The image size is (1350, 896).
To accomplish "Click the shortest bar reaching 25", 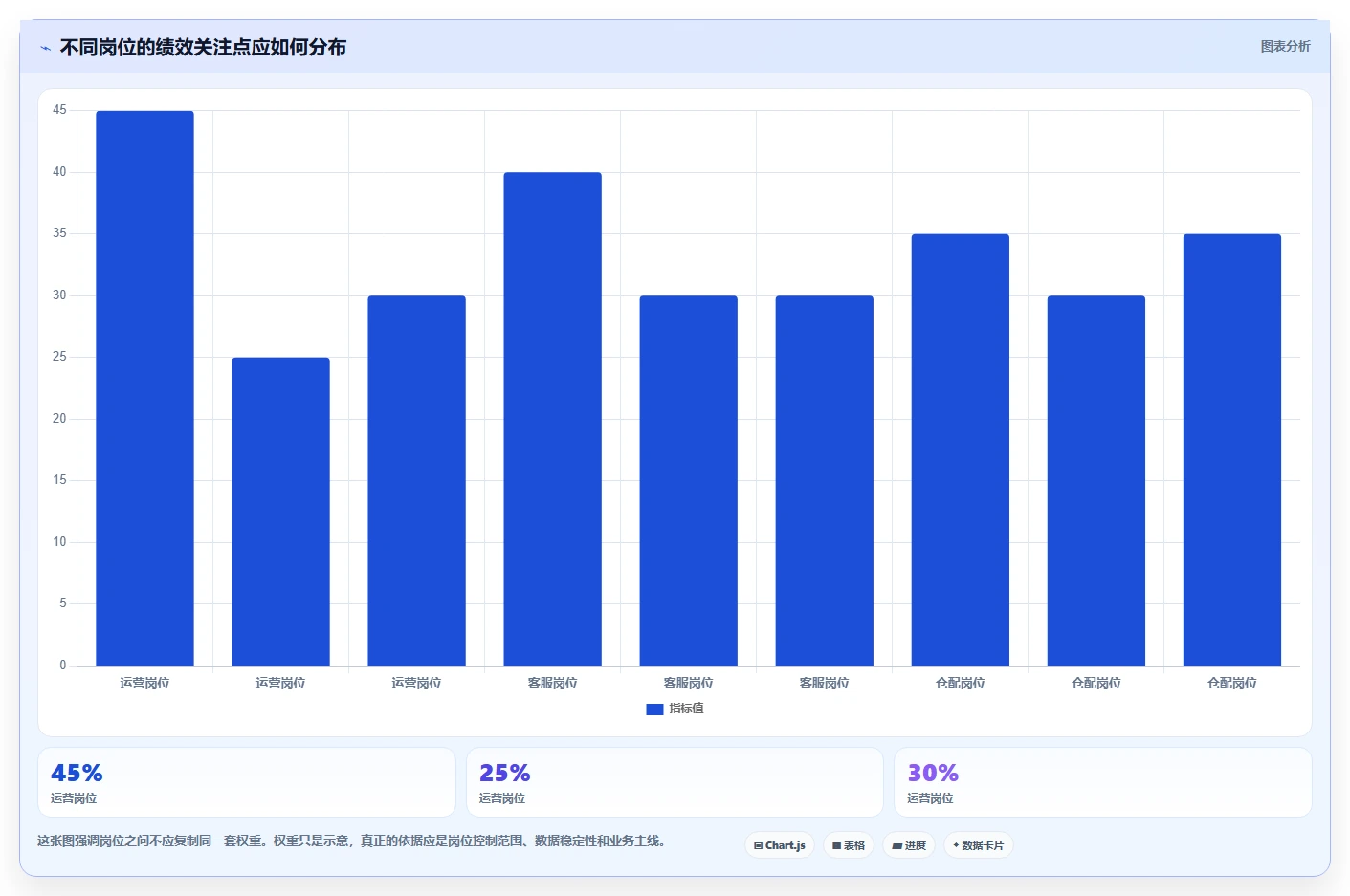I will (280, 512).
